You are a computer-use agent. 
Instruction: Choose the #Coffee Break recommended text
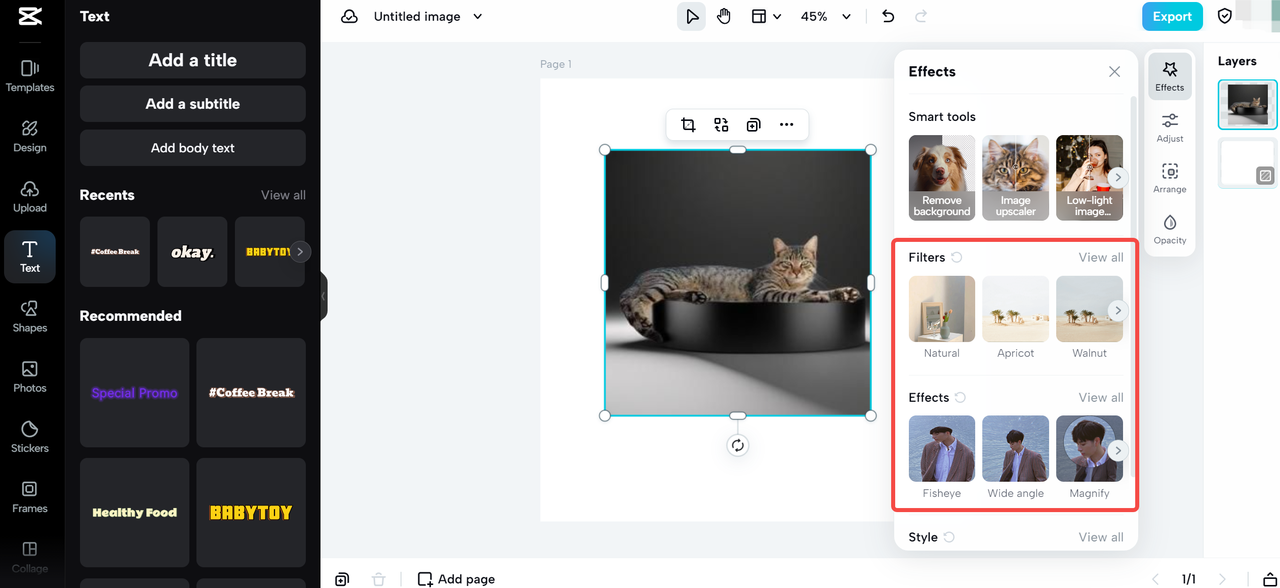pyautogui.click(x=251, y=393)
